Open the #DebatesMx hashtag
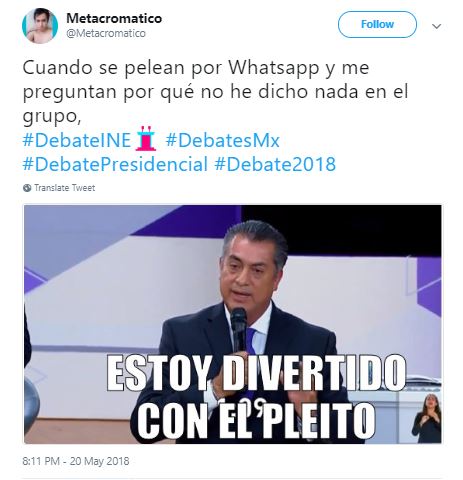 (x=222, y=140)
